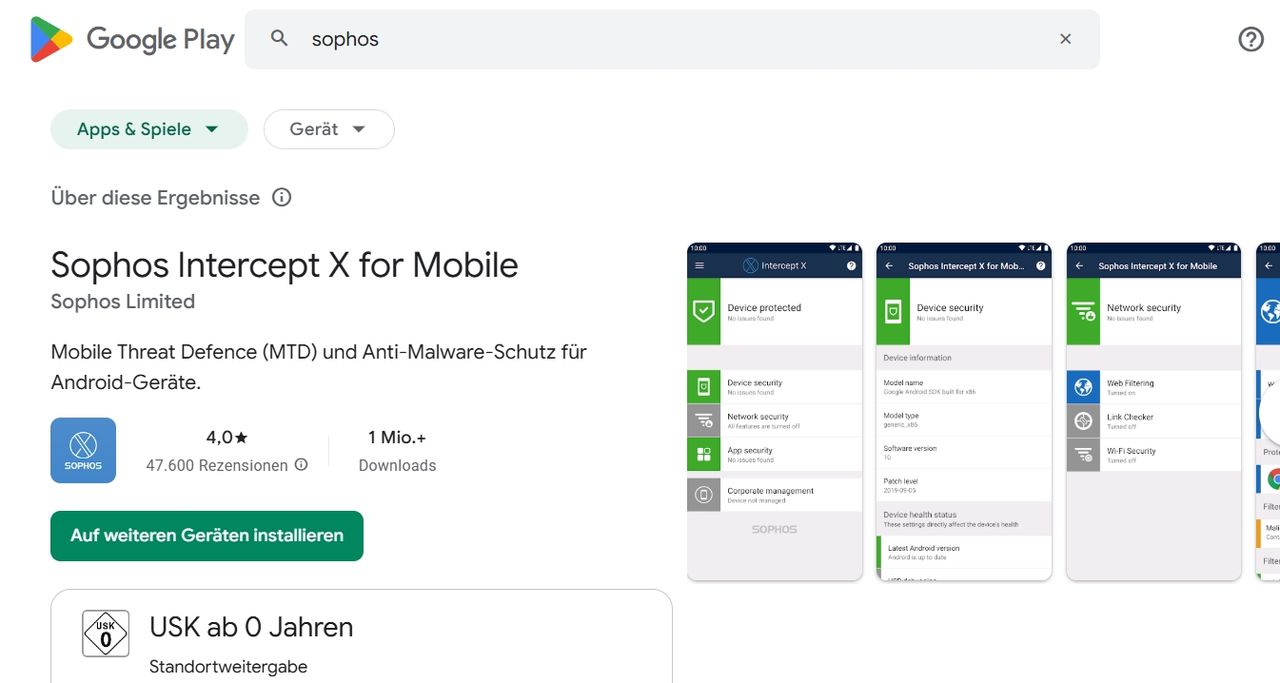Click the Mobile Threat Defence description text

[x=319, y=367]
